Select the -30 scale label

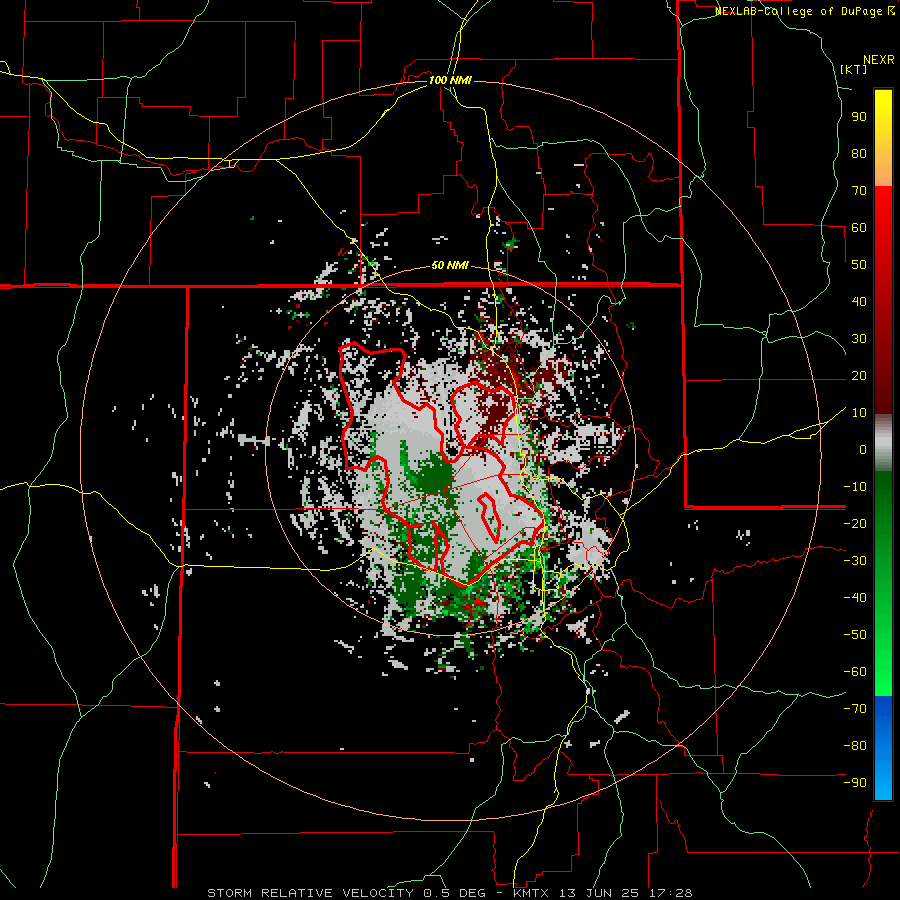(x=855, y=561)
